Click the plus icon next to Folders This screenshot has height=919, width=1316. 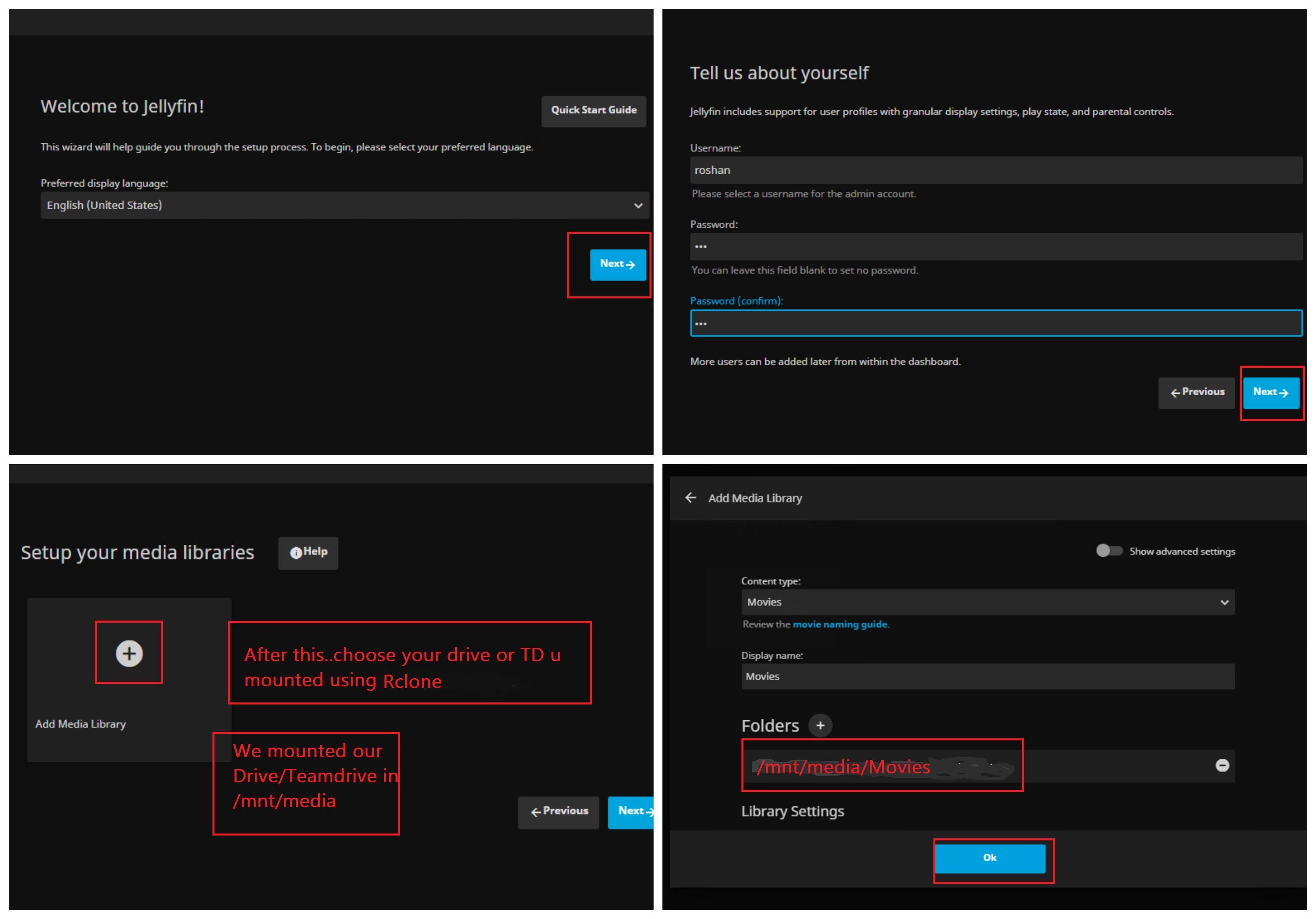point(820,725)
